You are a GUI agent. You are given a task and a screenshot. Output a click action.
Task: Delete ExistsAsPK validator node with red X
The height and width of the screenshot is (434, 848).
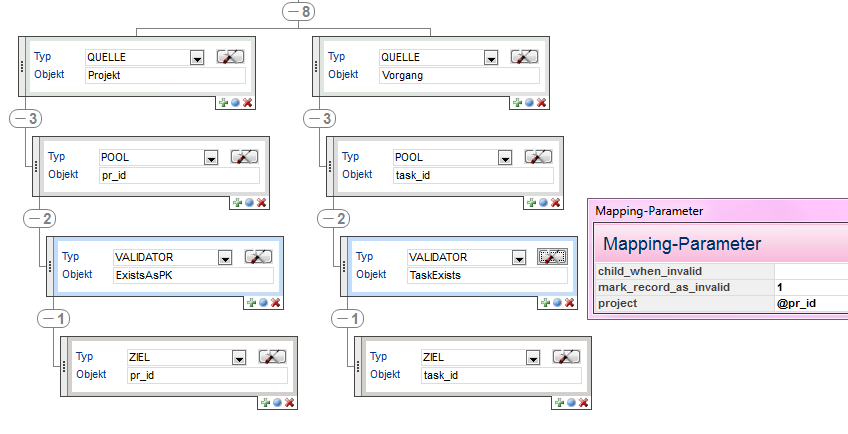coord(276,303)
